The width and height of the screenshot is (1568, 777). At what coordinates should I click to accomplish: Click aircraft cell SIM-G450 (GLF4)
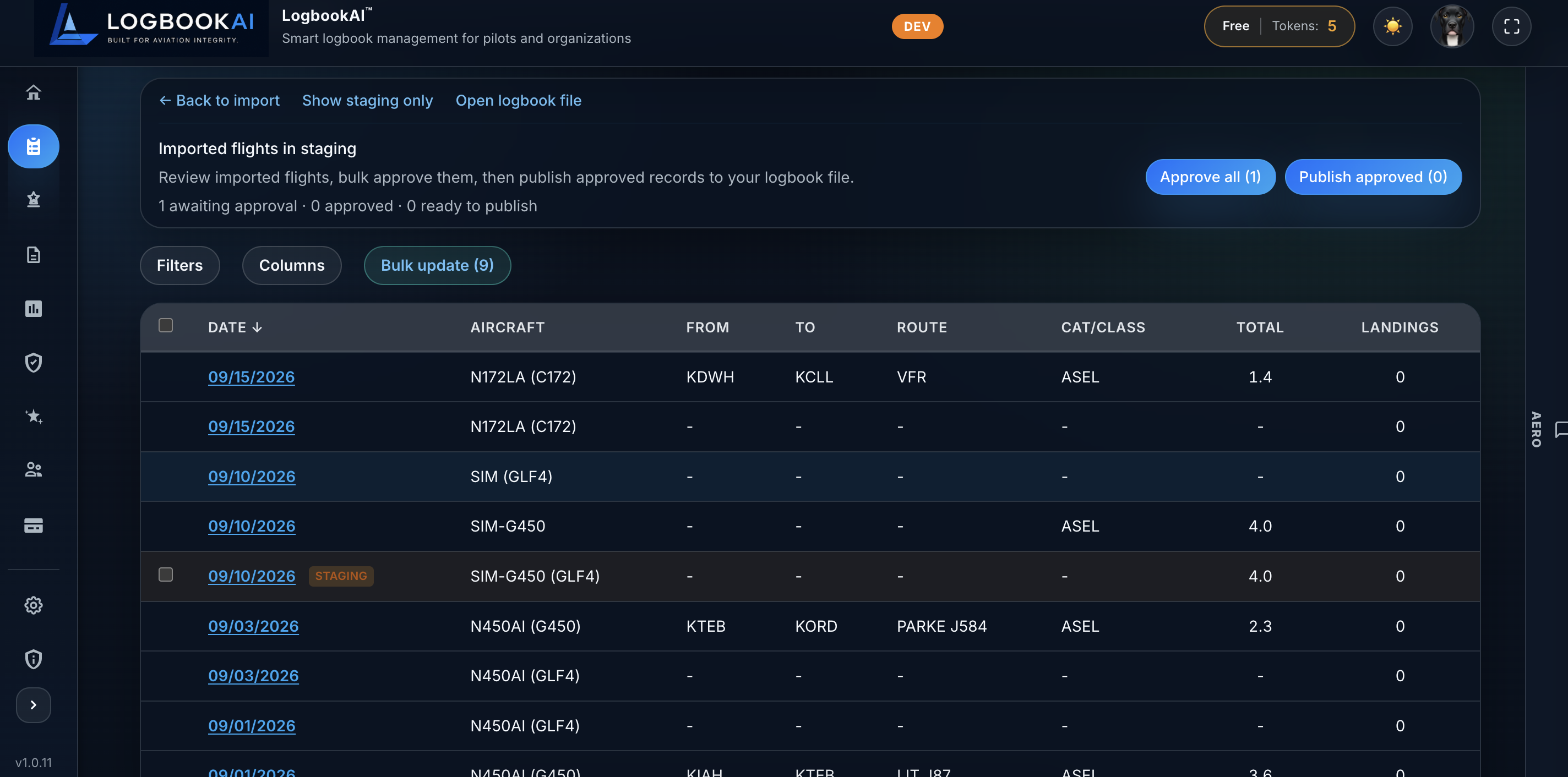click(535, 576)
